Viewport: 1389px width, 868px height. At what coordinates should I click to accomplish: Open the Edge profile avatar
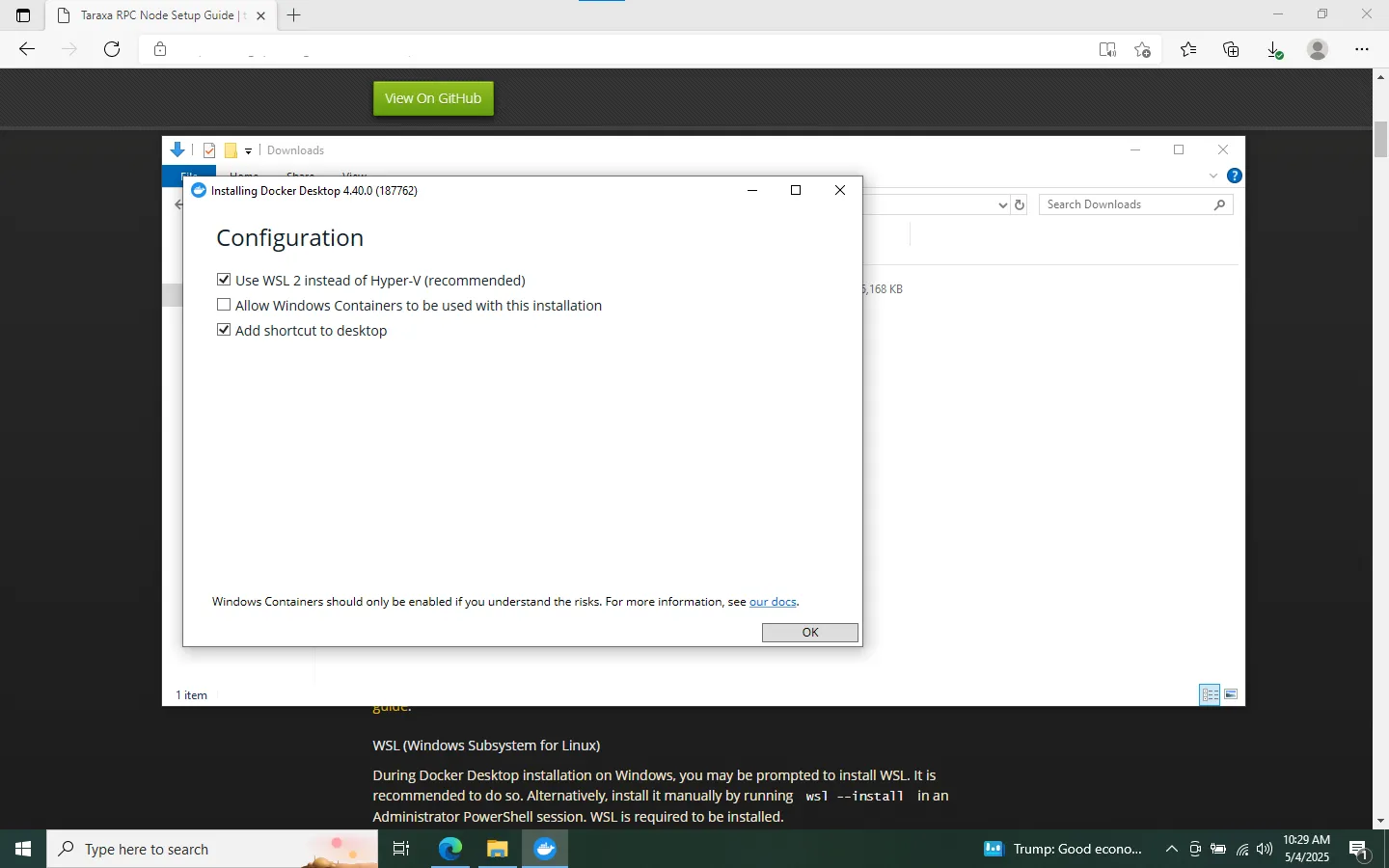pos(1319,49)
